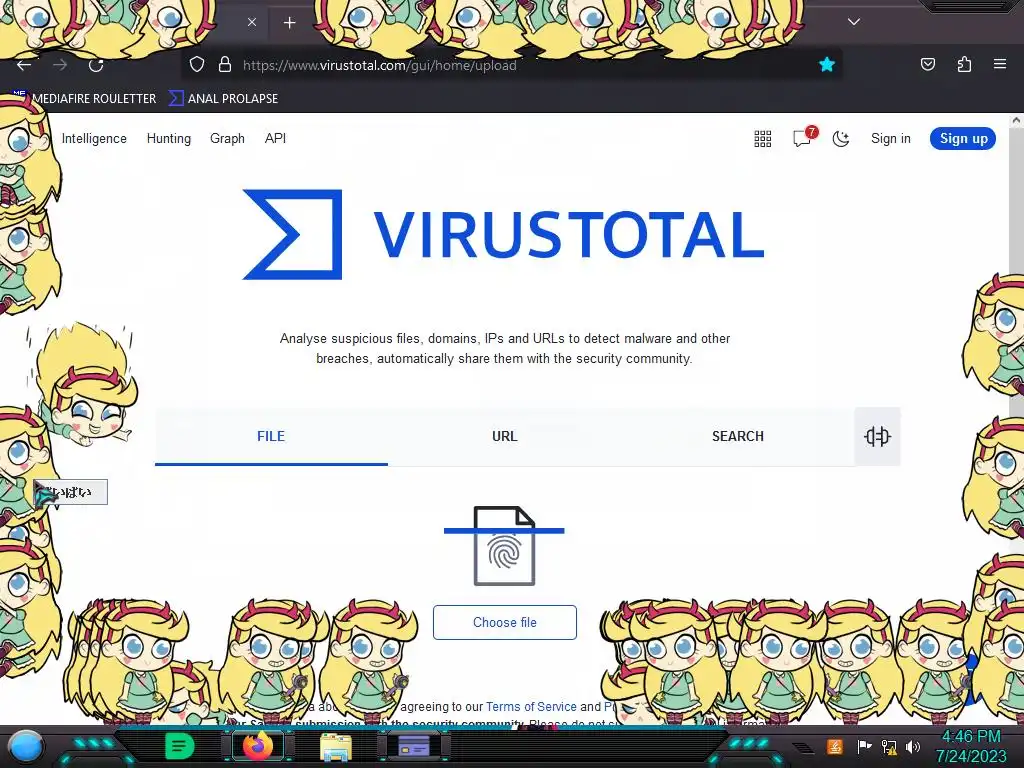This screenshot has height=768, width=1024.
Task: Click Sign in
Action: pos(890,138)
